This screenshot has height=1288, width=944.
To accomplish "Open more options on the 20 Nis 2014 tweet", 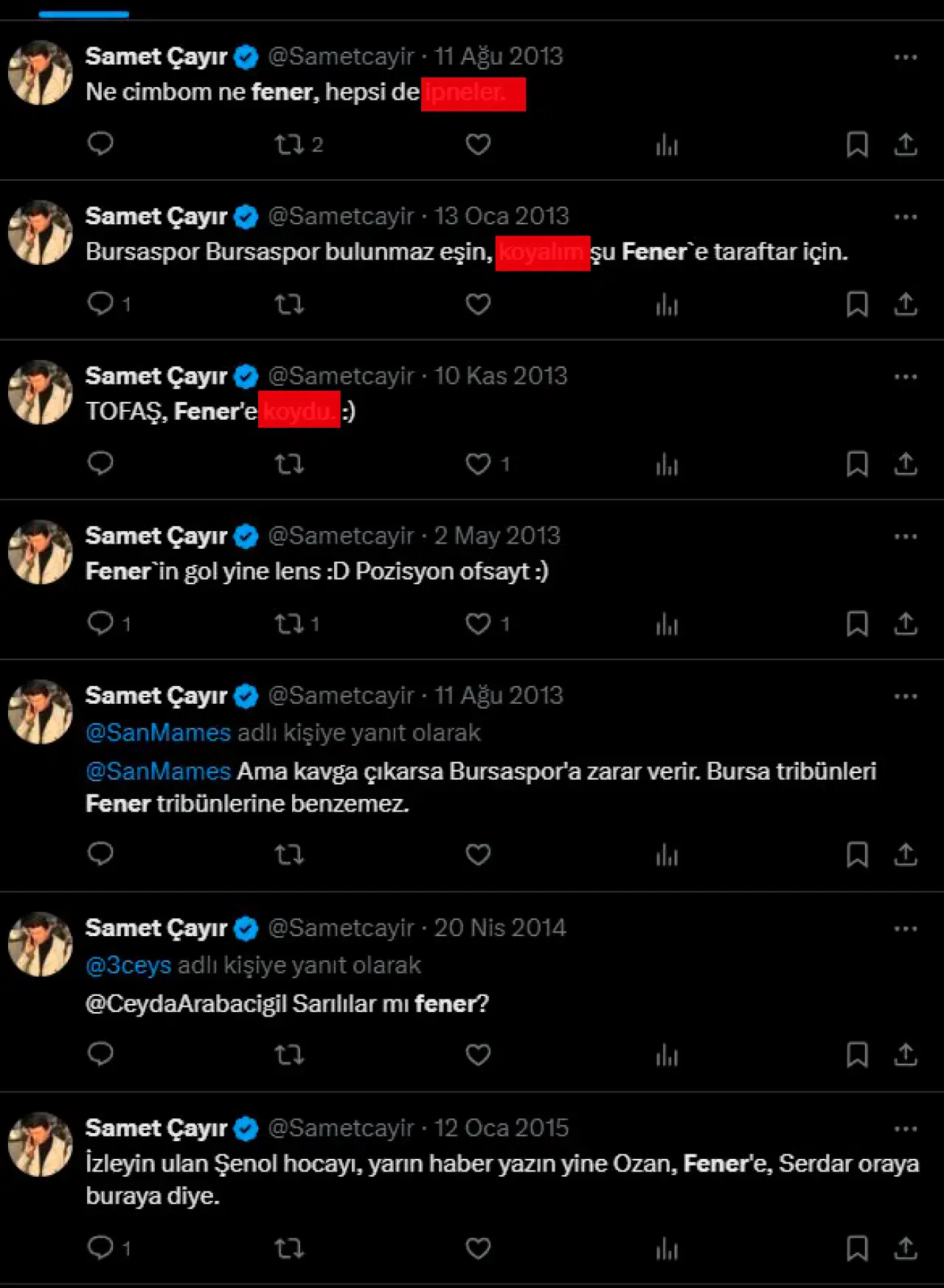I will (905, 929).
